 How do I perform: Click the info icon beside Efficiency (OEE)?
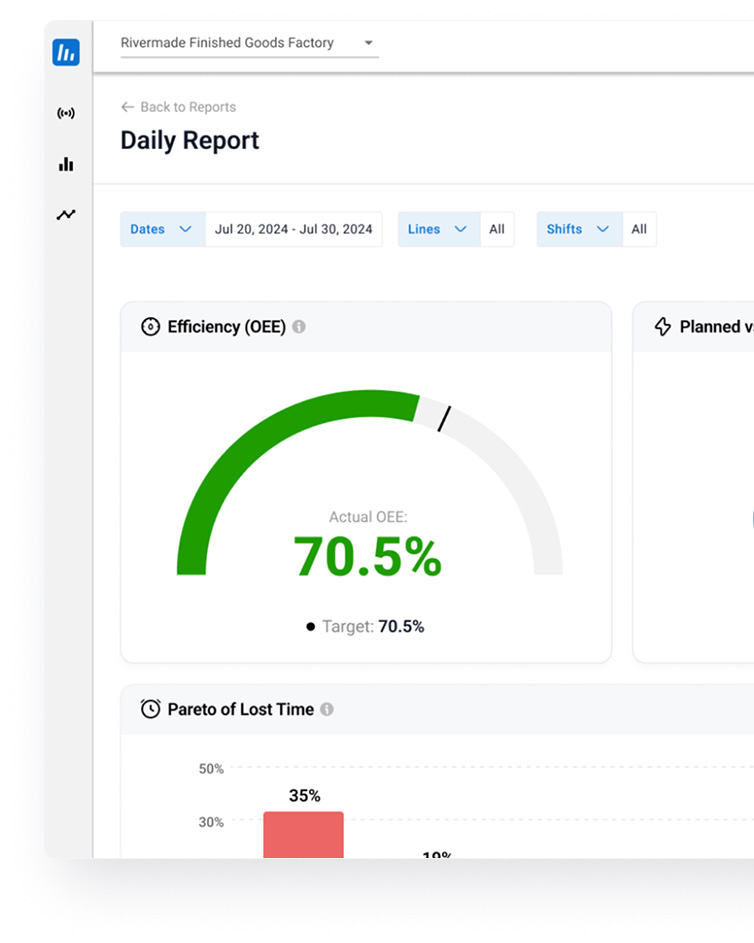[x=299, y=327]
